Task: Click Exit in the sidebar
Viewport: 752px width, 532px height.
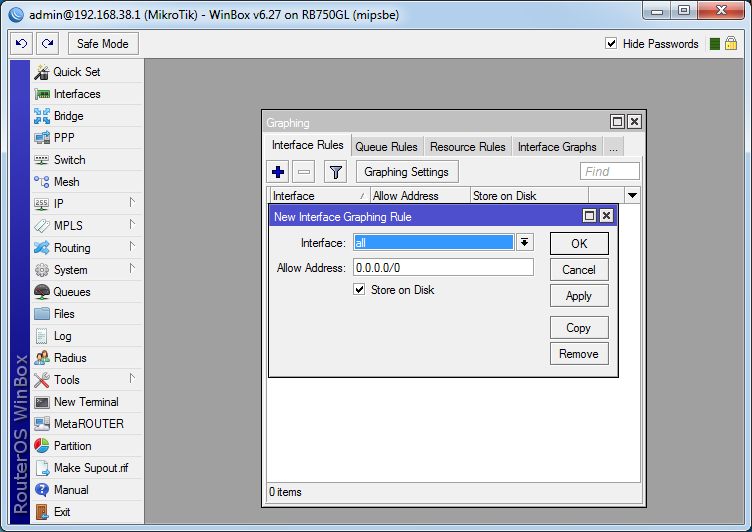Action: coord(88,512)
